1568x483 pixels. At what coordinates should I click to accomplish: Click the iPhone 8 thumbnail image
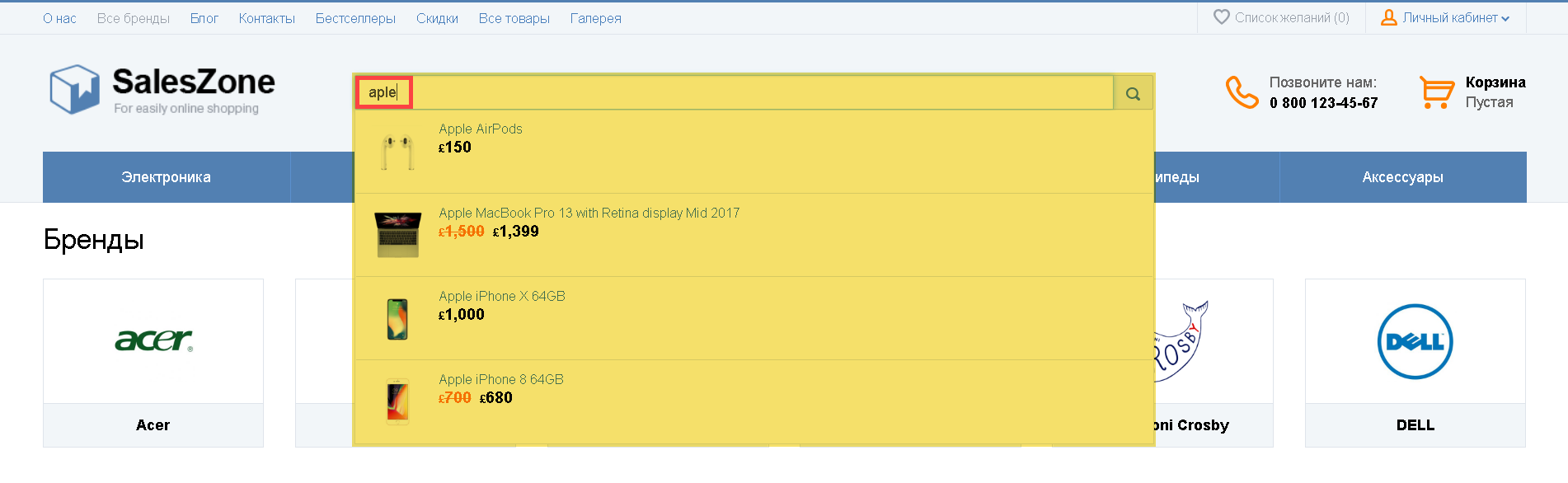[397, 401]
